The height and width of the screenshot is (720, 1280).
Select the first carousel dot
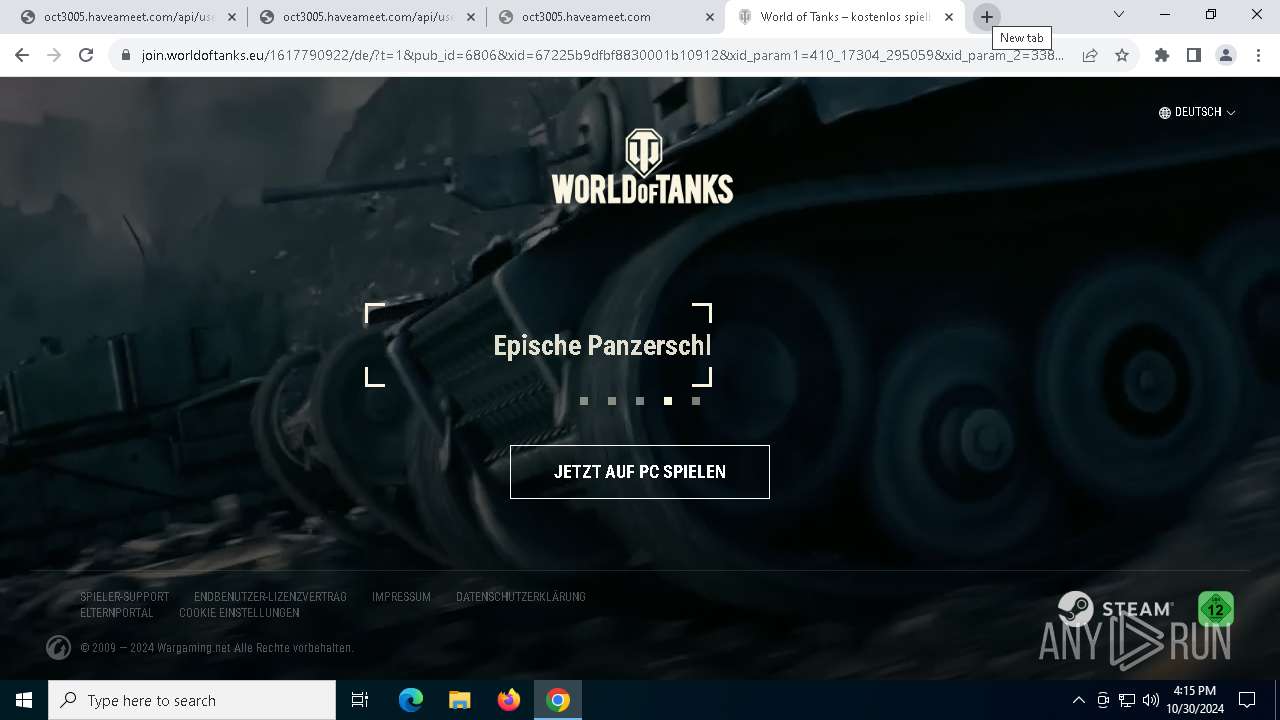point(584,401)
